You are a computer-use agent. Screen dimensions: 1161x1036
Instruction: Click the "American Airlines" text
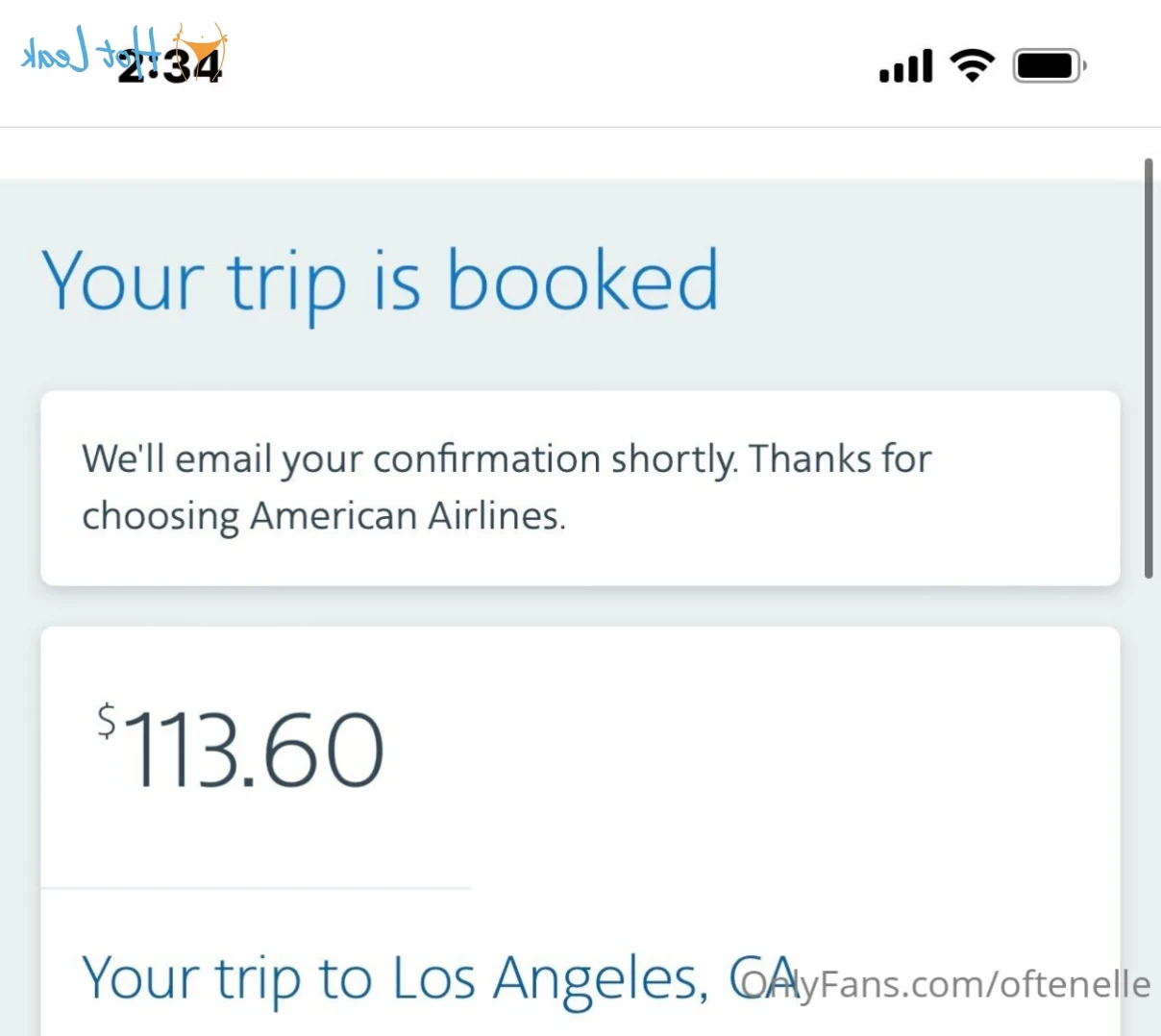[406, 516]
